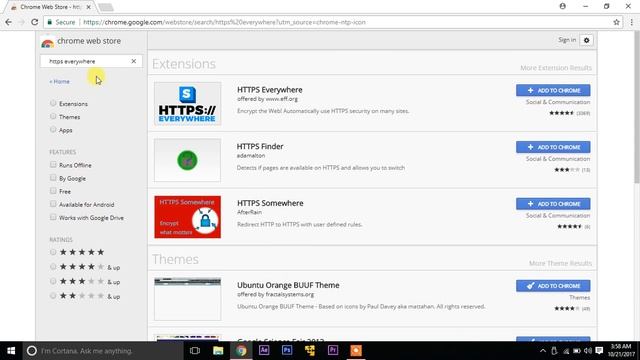Open the Ubuntu Orange BUUF Theme title
This screenshot has height=360, width=640.
[288, 285]
